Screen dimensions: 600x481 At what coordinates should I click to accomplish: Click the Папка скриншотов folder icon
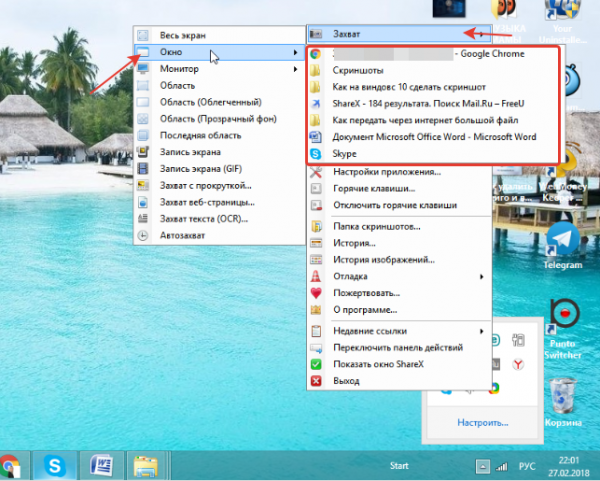tap(316, 227)
